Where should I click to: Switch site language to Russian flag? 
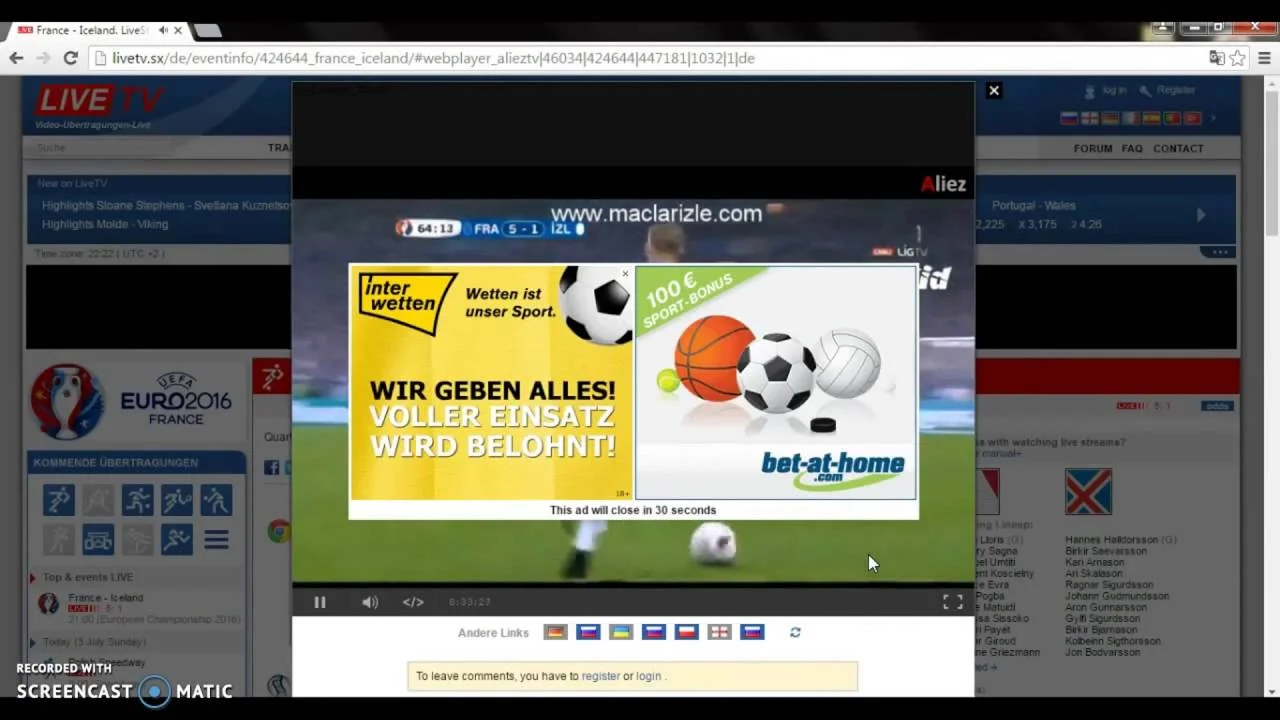[1068, 118]
